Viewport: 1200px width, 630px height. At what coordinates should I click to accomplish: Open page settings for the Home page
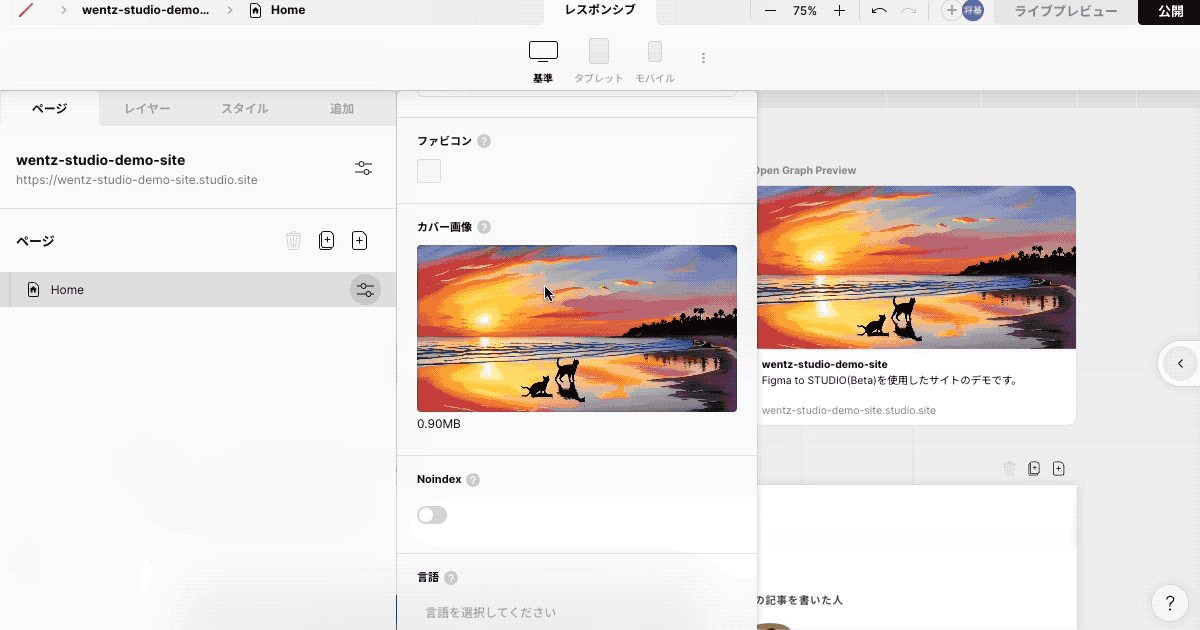tap(365, 289)
